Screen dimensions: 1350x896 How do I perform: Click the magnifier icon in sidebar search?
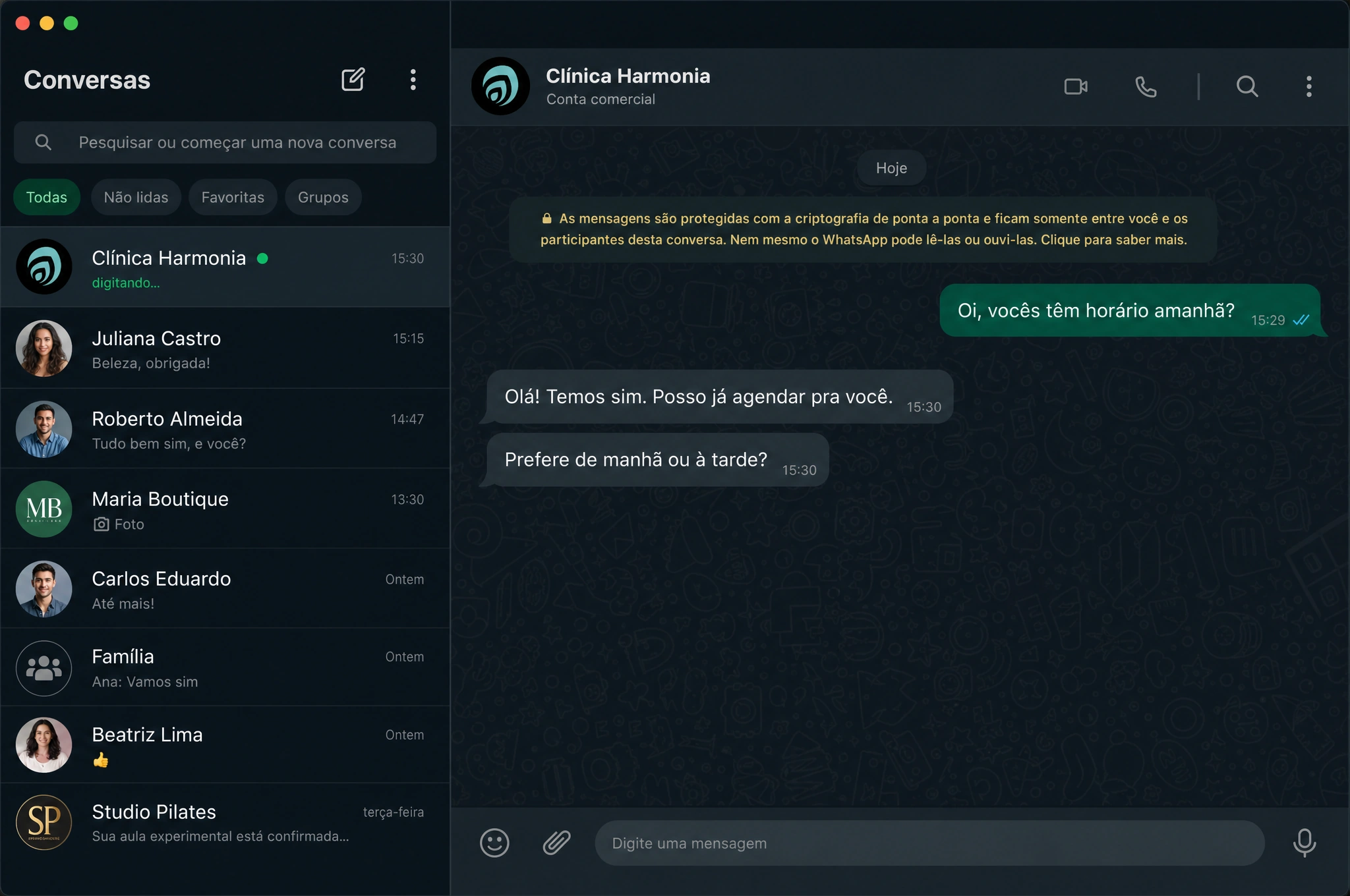coord(44,142)
